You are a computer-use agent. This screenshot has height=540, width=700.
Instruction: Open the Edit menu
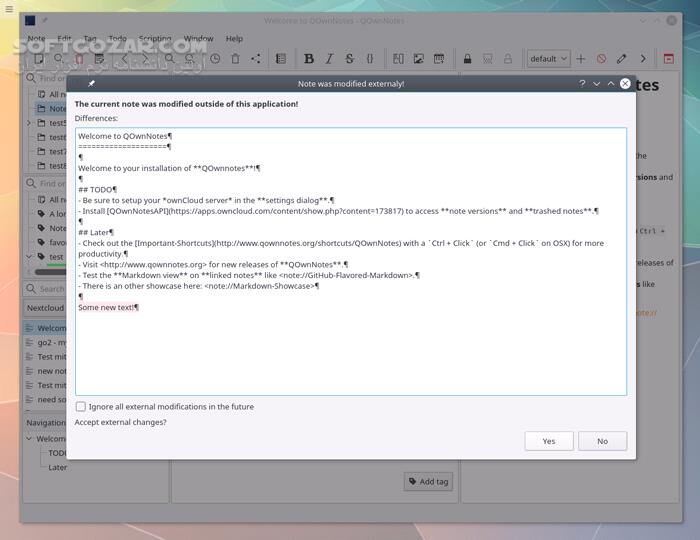point(64,38)
